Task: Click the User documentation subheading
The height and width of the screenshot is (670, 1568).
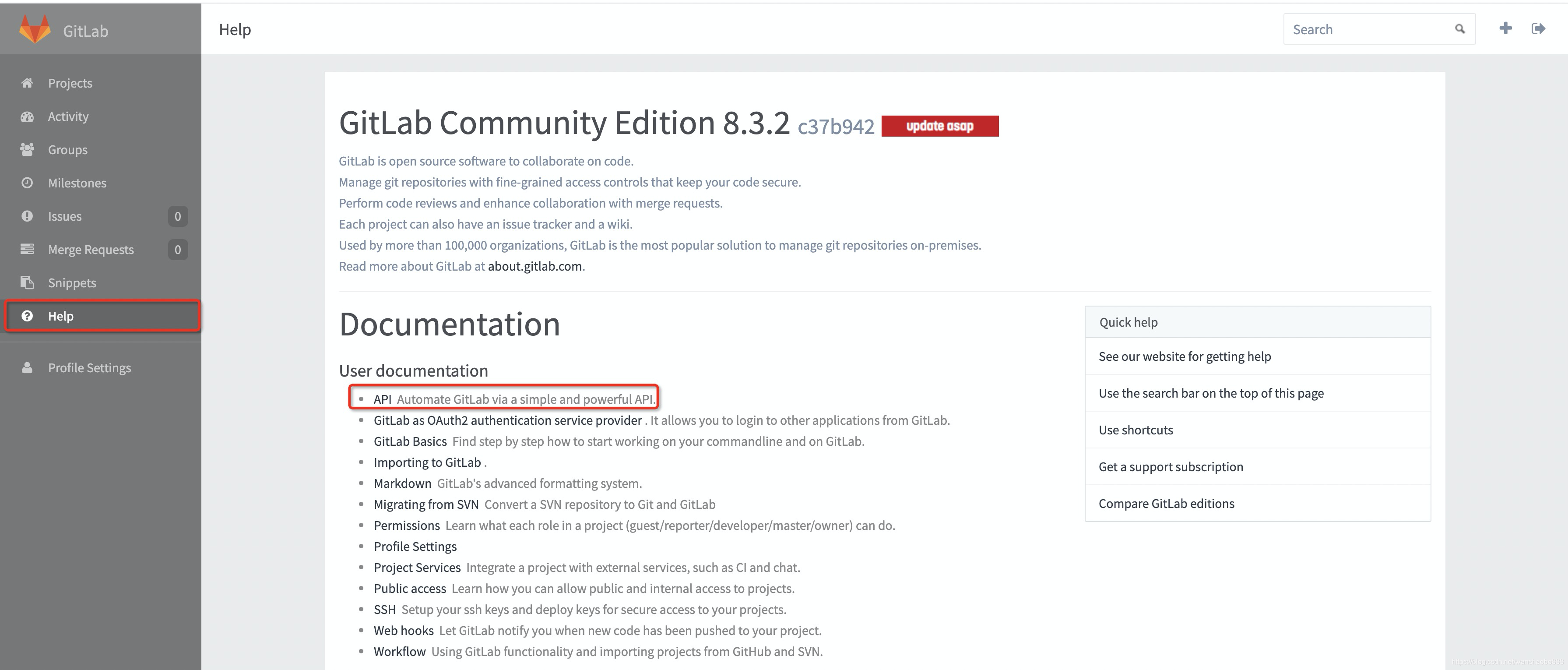Action: [x=413, y=370]
